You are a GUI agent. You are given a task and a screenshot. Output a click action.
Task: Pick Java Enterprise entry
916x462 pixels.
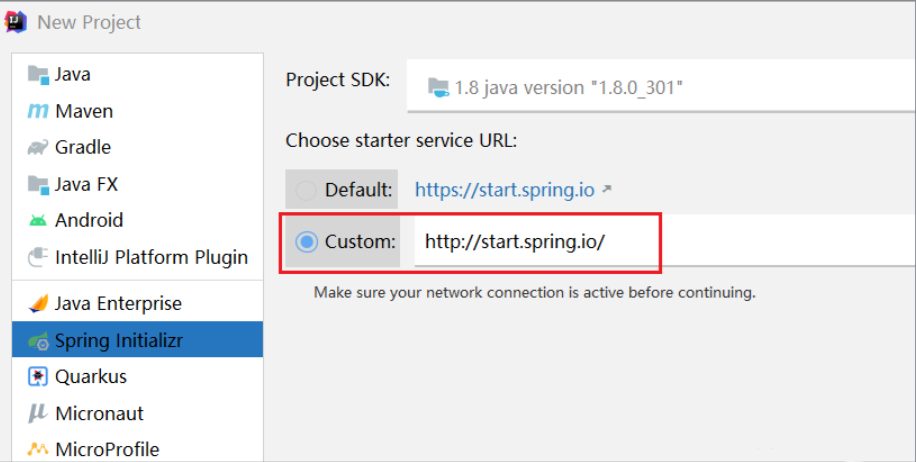(x=137, y=304)
